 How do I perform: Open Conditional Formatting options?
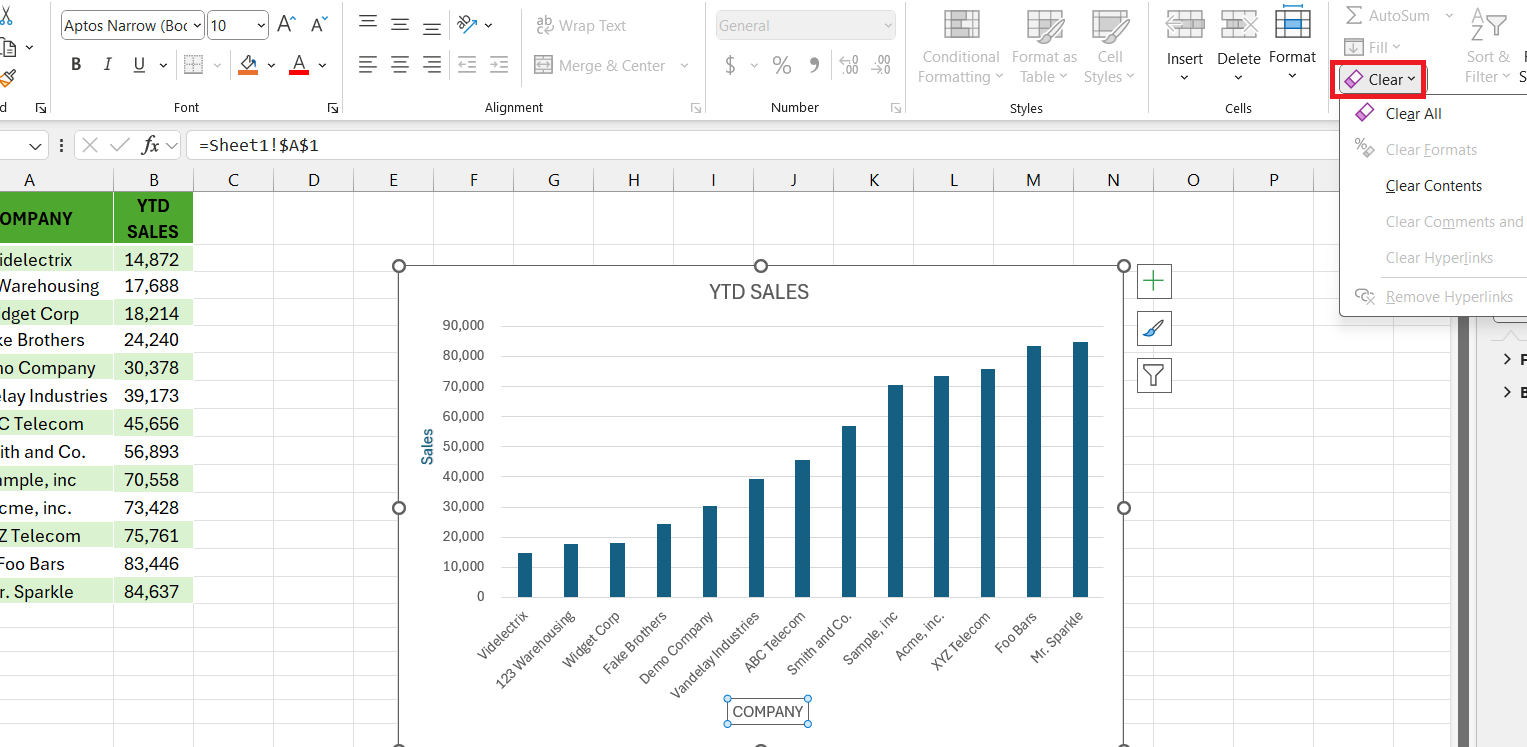click(x=959, y=47)
